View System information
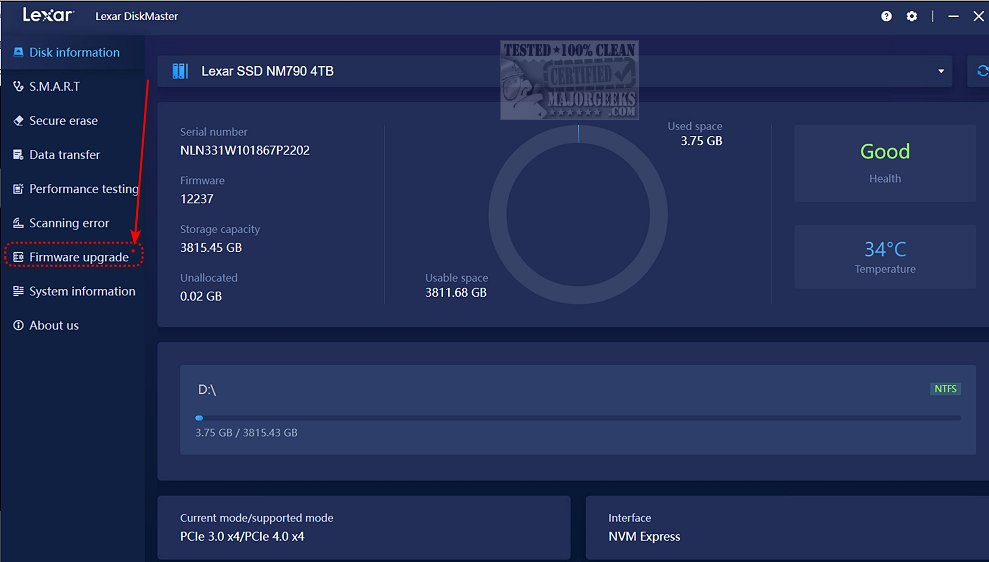Viewport: 989px width, 562px height. 73,291
